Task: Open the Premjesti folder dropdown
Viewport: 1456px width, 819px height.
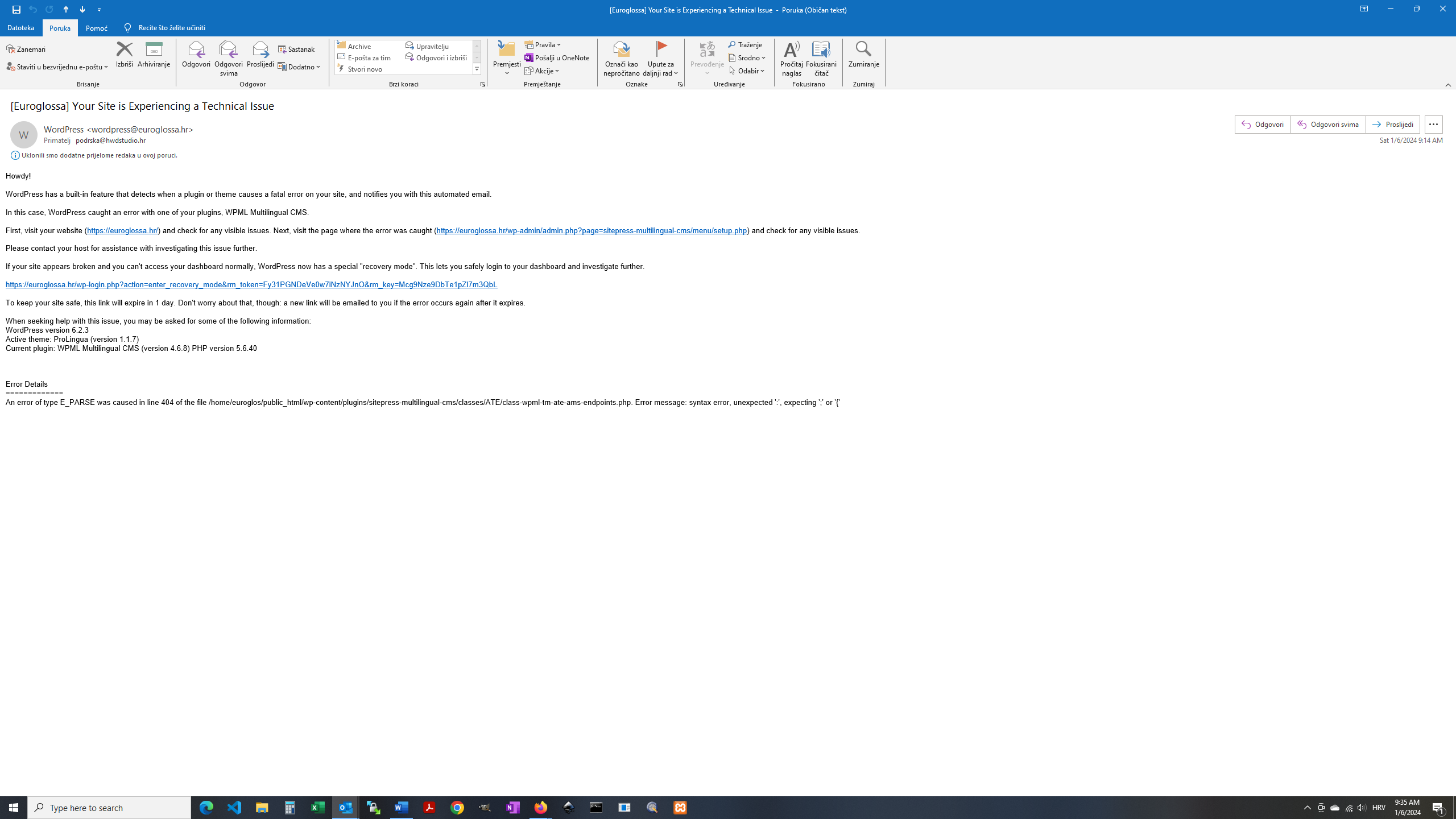Action: (507, 59)
